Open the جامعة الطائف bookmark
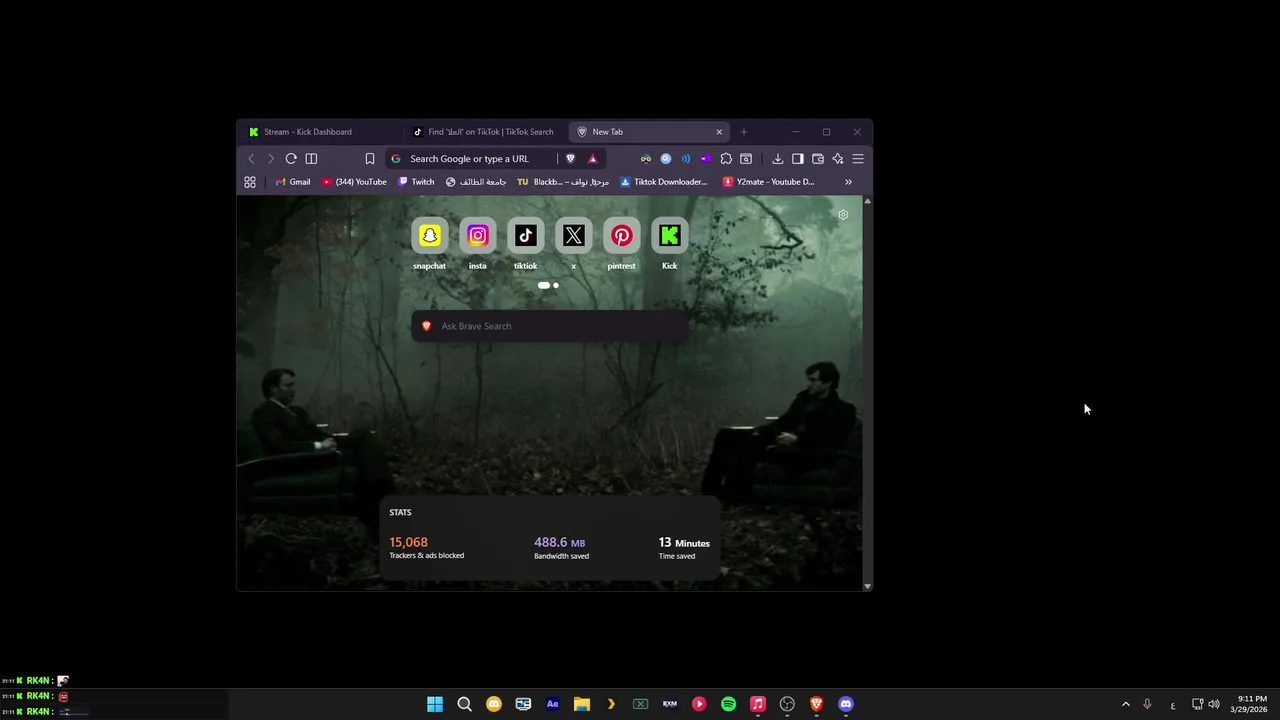This screenshot has width=1280, height=720. coord(476,182)
